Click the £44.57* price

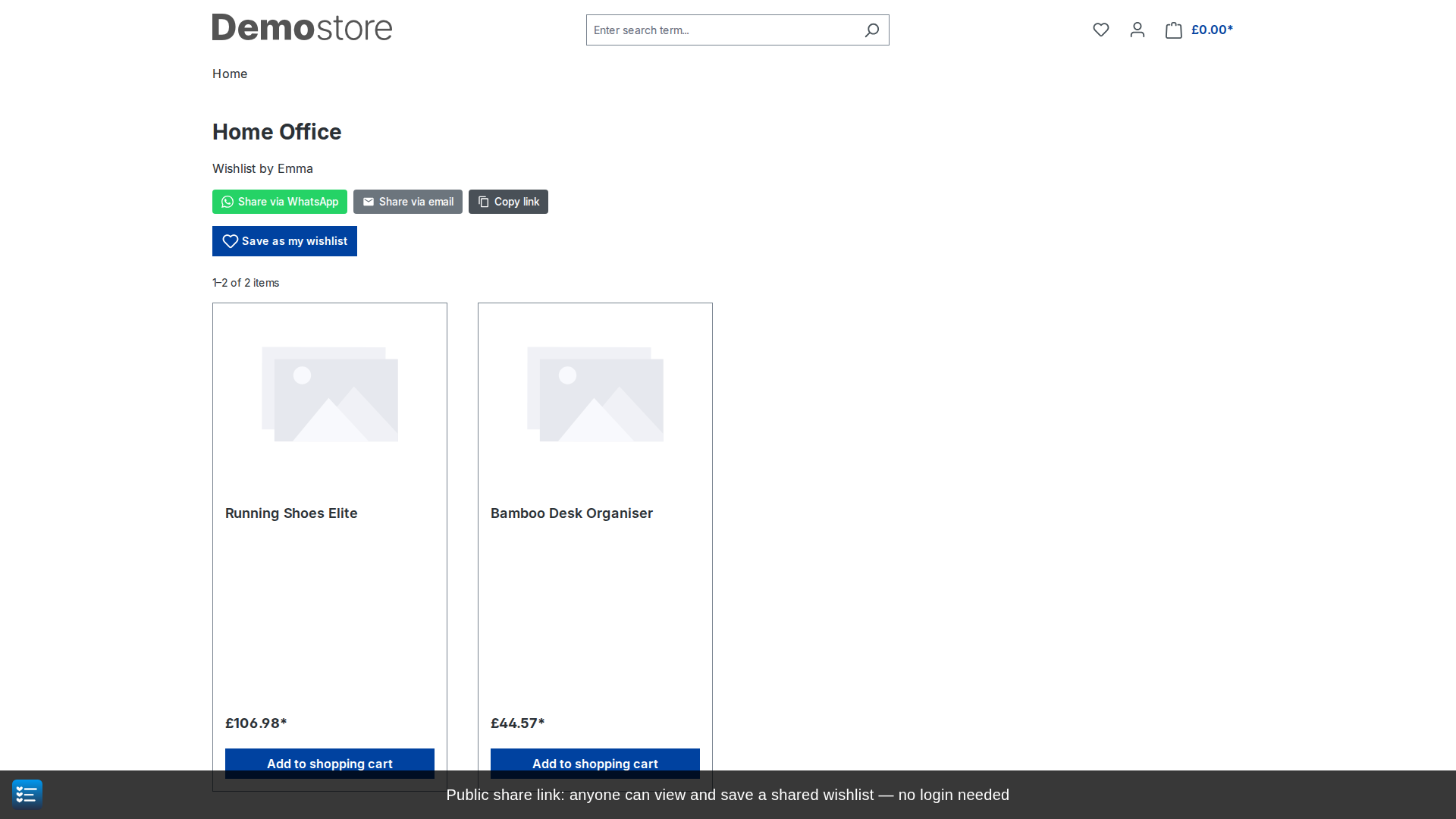tap(518, 723)
